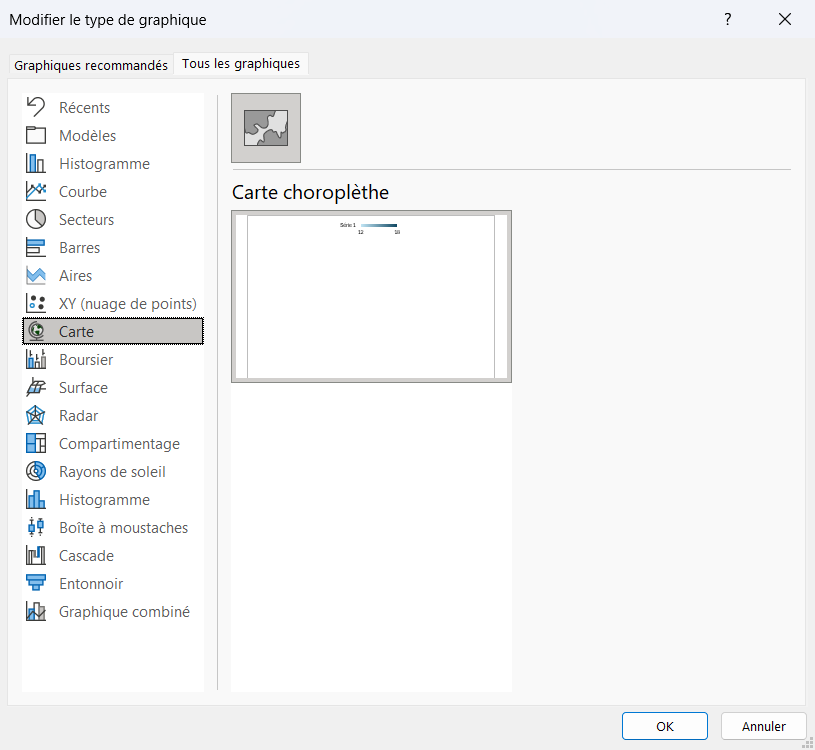This screenshot has height=750, width=815.
Task: Click the Surface category text
Action: (83, 388)
